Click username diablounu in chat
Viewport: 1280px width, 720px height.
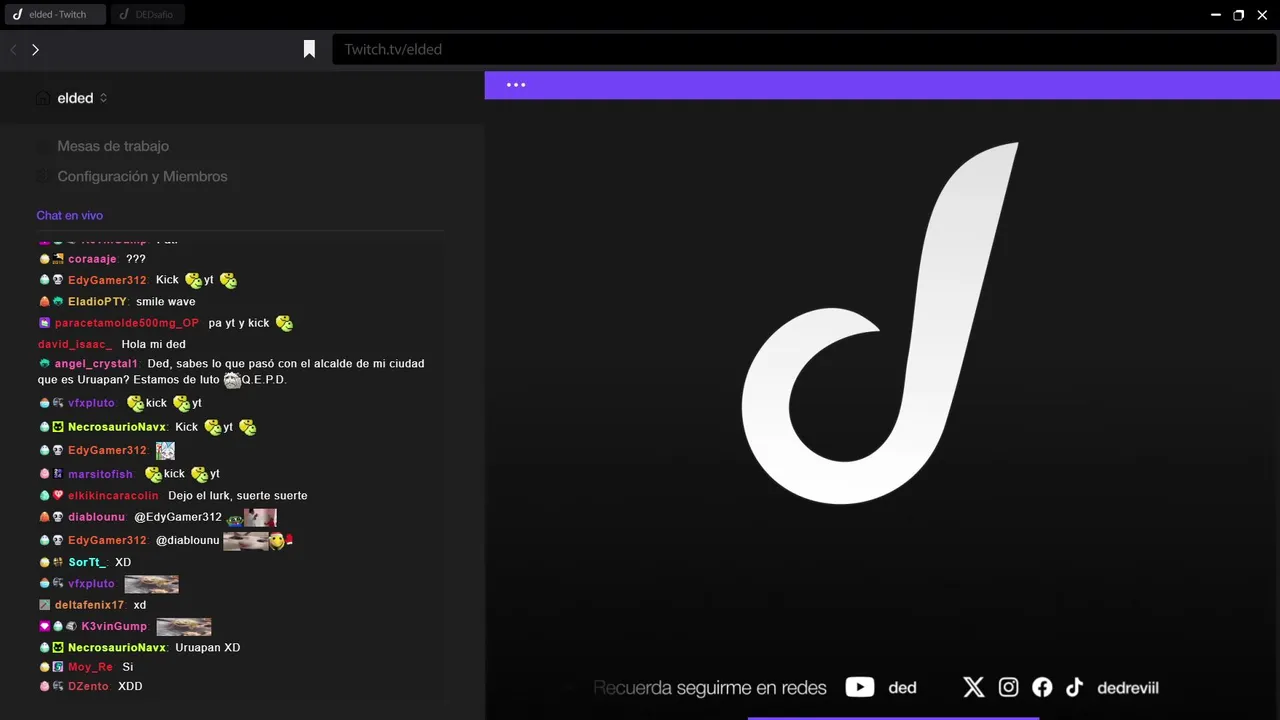tap(96, 517)
